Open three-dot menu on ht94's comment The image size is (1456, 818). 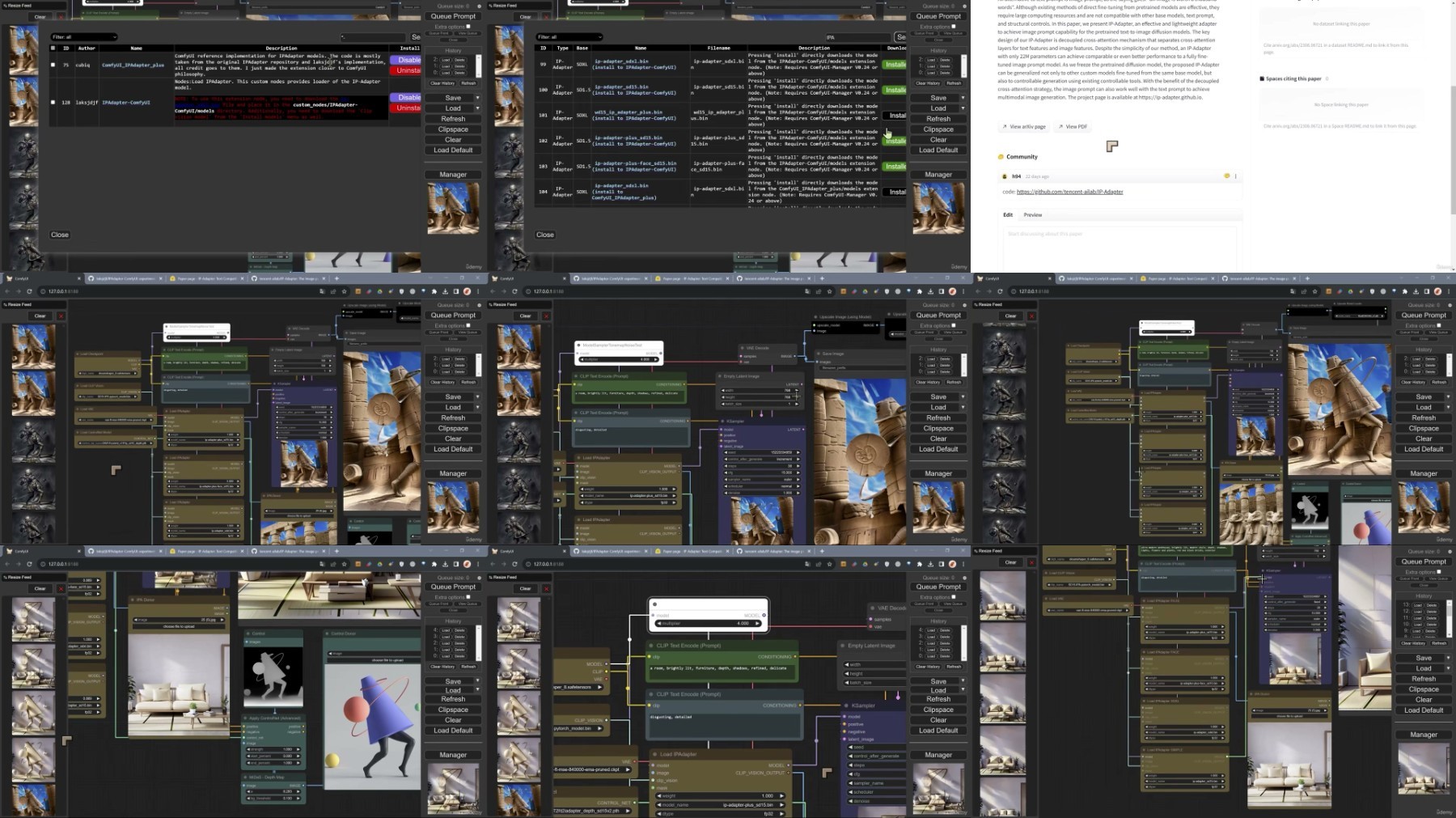[1235, 176]
